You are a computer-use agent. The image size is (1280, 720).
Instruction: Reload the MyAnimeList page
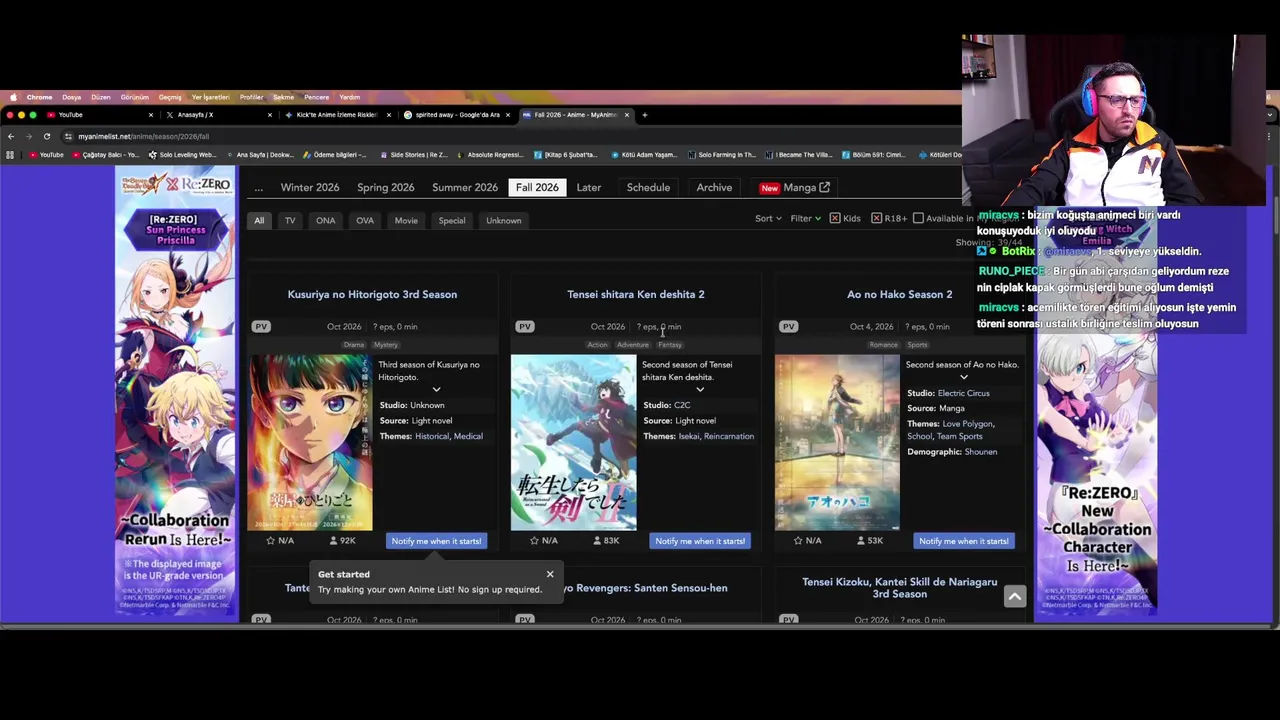pos(46,136)
